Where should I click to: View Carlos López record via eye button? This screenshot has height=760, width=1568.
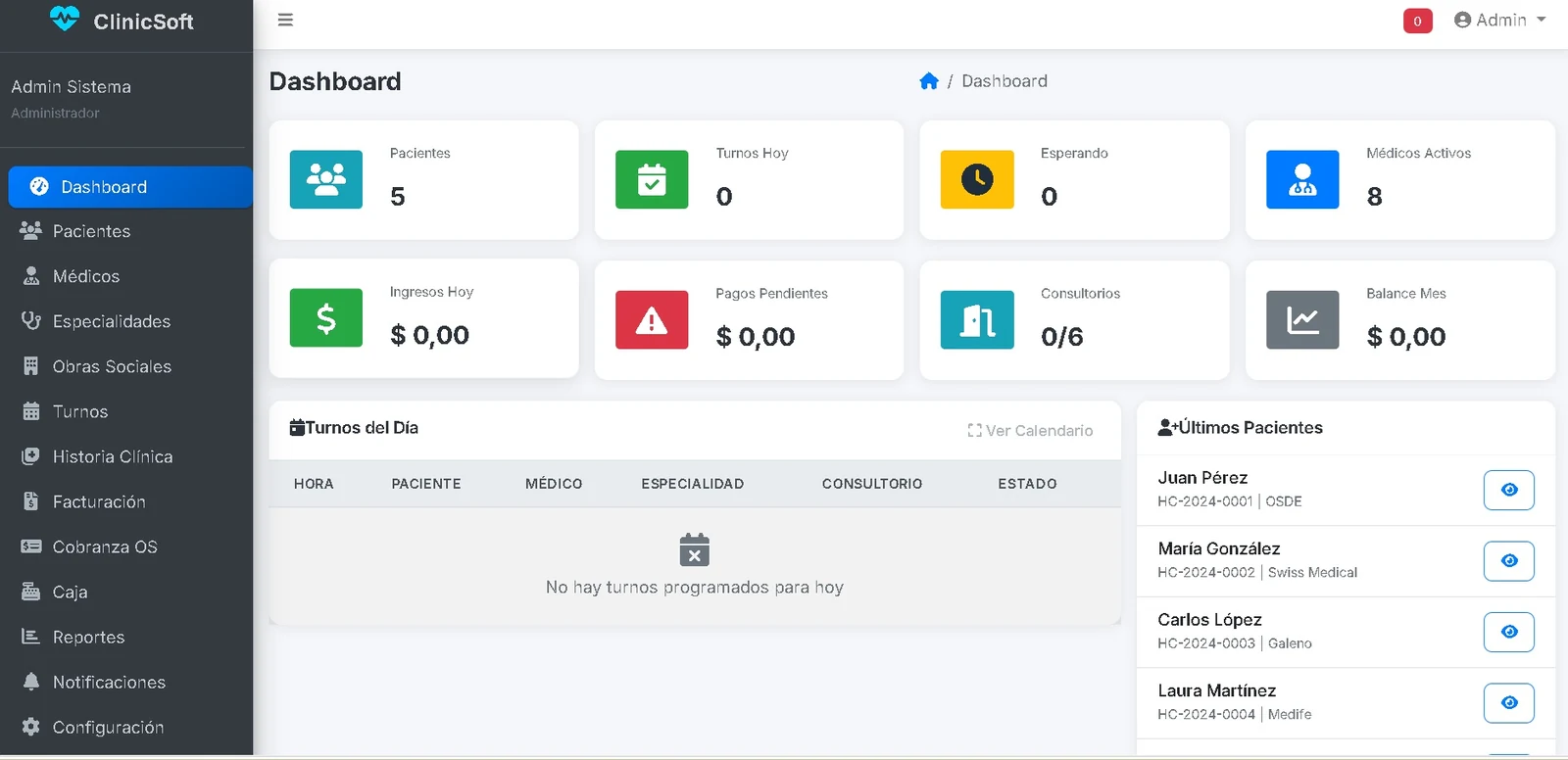tap(1509, 632)
